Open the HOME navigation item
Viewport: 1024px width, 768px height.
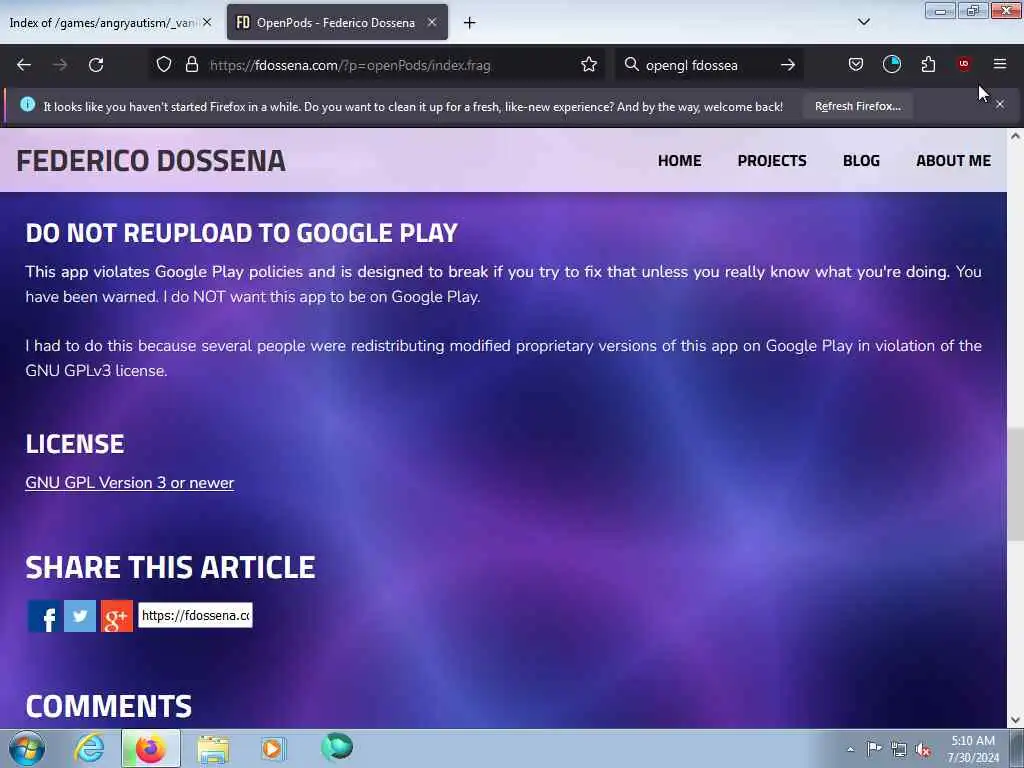coord(679,161)
